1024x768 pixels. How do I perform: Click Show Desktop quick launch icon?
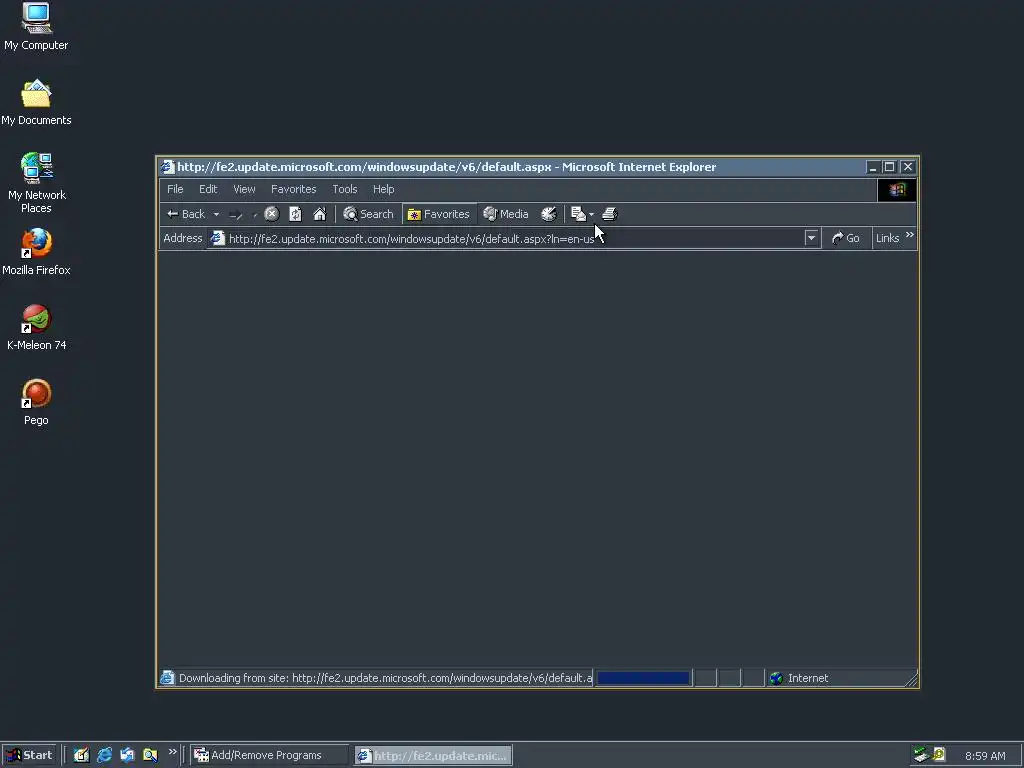point(81,755)
